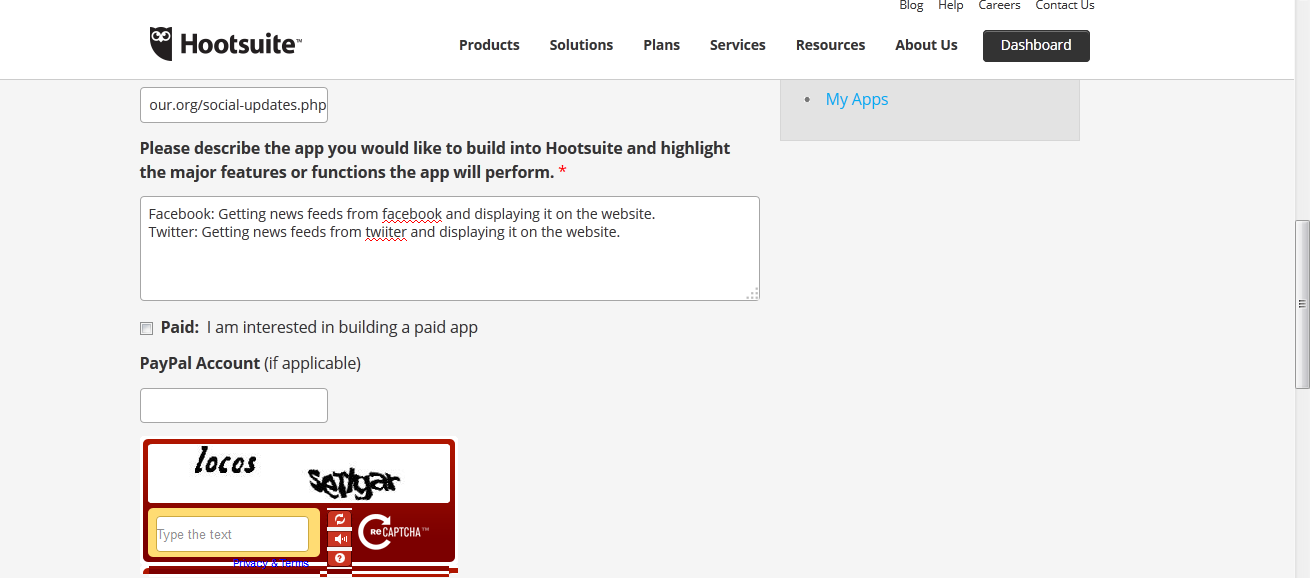Open the About Us menu
The height and width of the screenshot is (578, 1310).
[x=926, y=45]
